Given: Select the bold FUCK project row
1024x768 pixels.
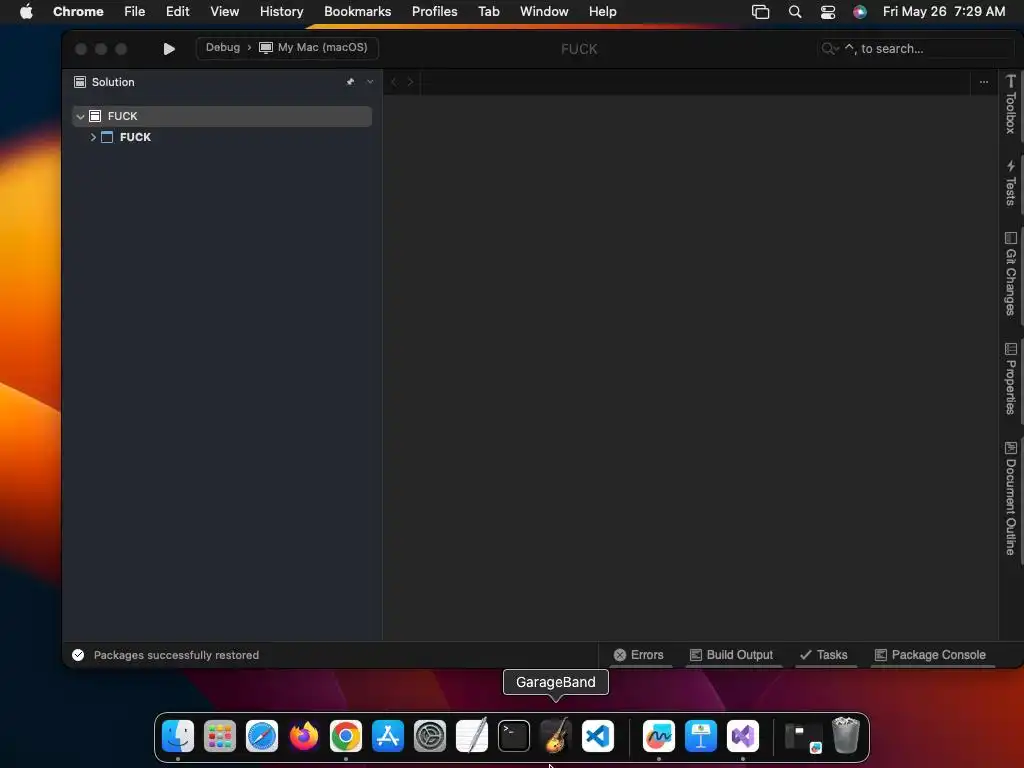Looking at the screenshot, I should (x=222, y=137).
